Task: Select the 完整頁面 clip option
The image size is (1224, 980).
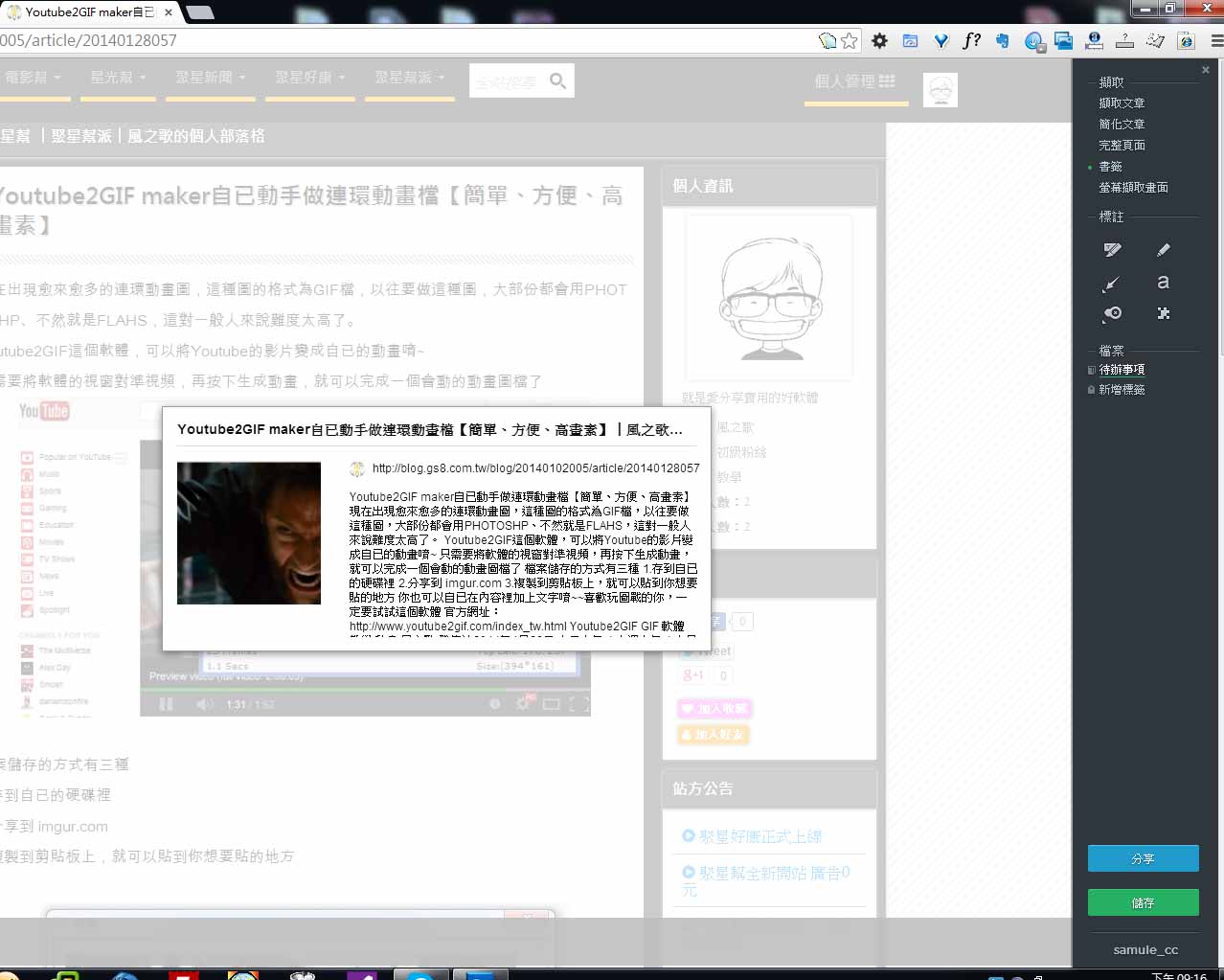Action: click(1122, 146)
